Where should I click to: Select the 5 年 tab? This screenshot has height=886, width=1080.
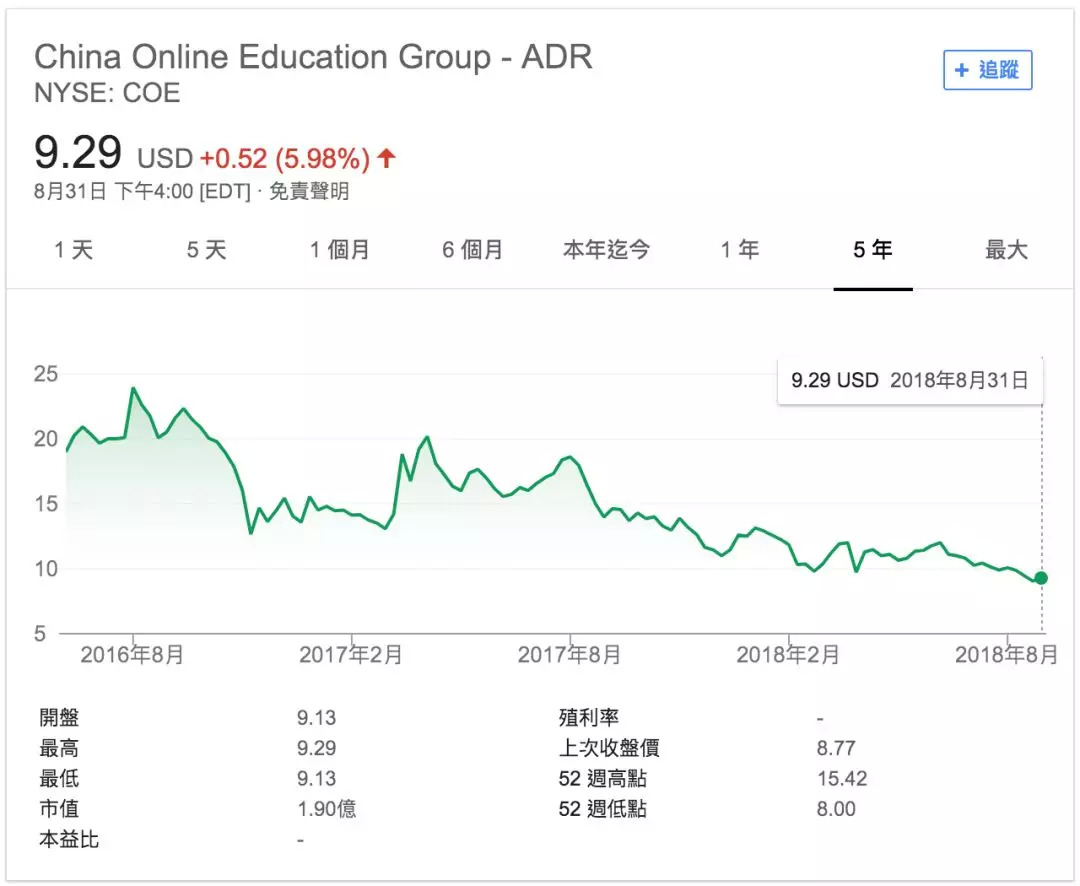point(873,250)
